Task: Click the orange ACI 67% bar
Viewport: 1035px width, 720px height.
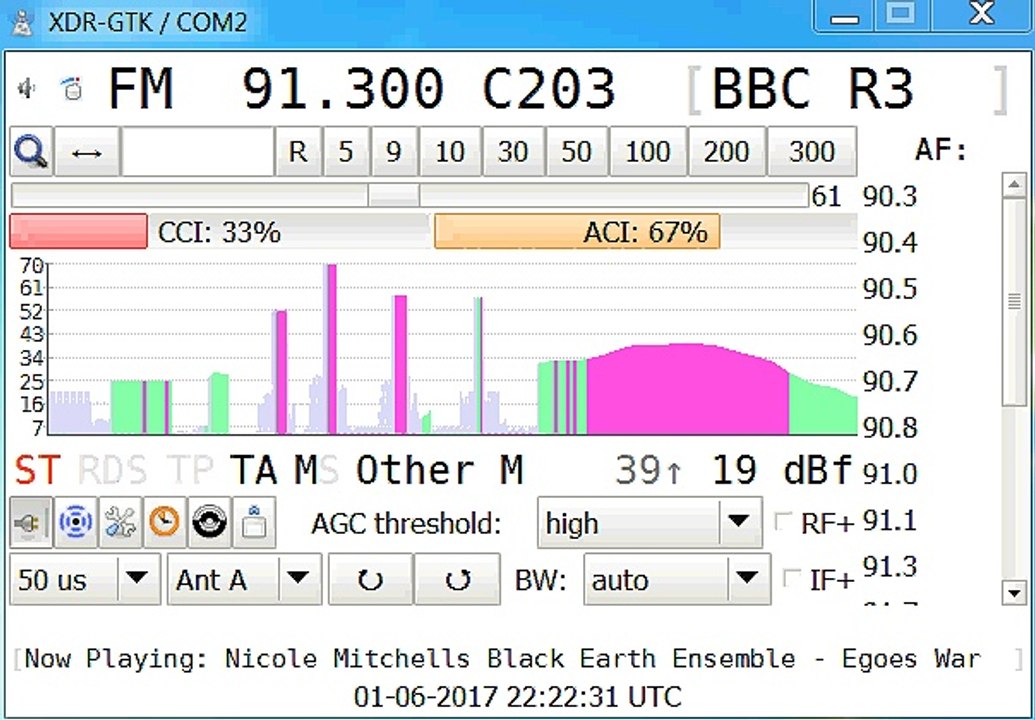Action: (x=577, y=232)
